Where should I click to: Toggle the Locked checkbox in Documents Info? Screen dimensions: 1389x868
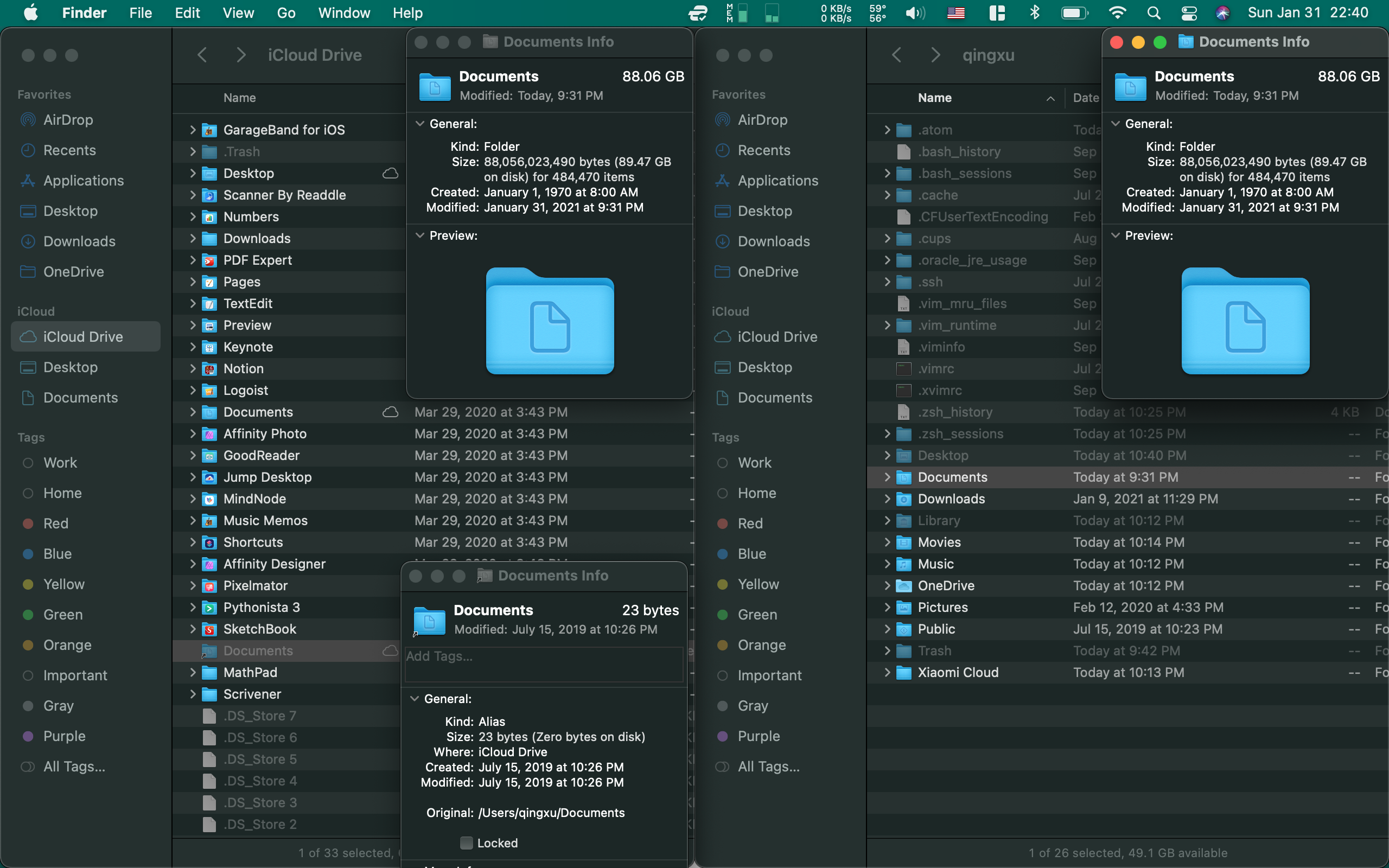(x=466, y=843)
